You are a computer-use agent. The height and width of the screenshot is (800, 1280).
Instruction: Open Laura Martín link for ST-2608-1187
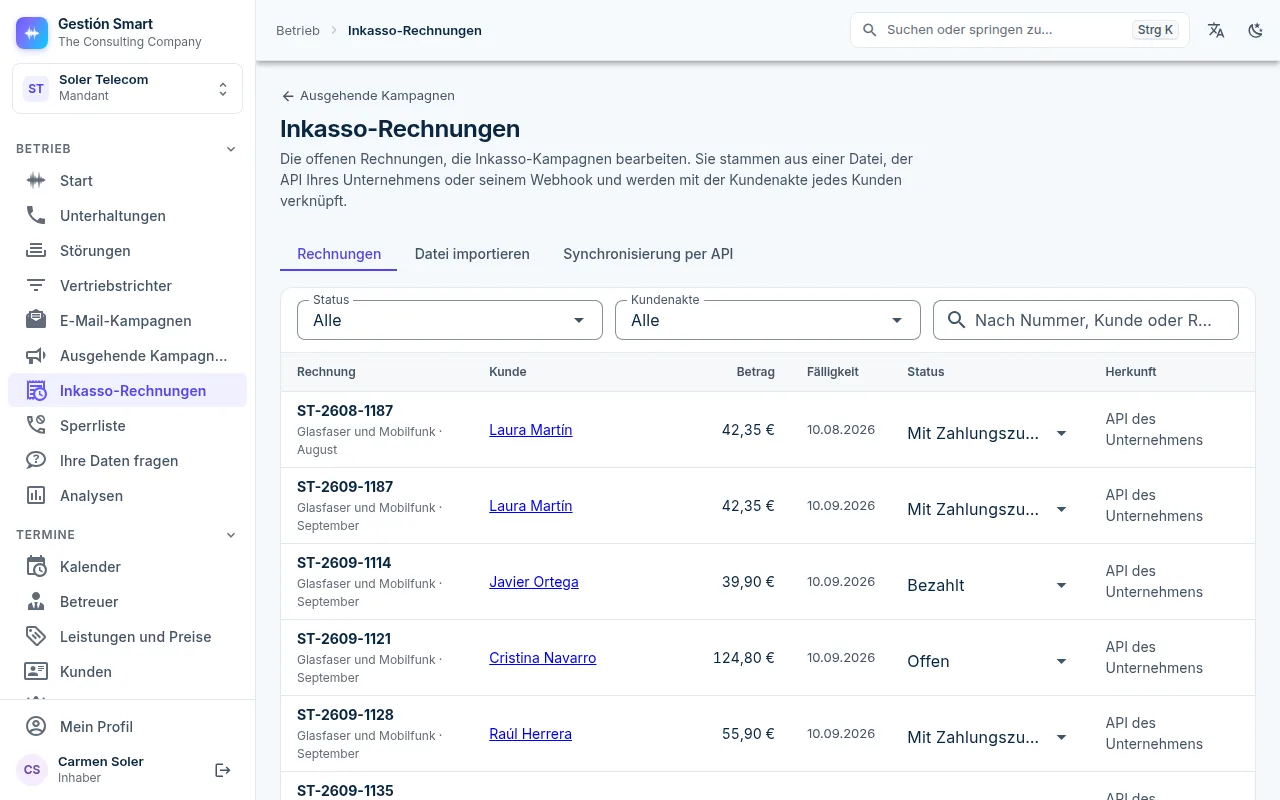point(531,430)
